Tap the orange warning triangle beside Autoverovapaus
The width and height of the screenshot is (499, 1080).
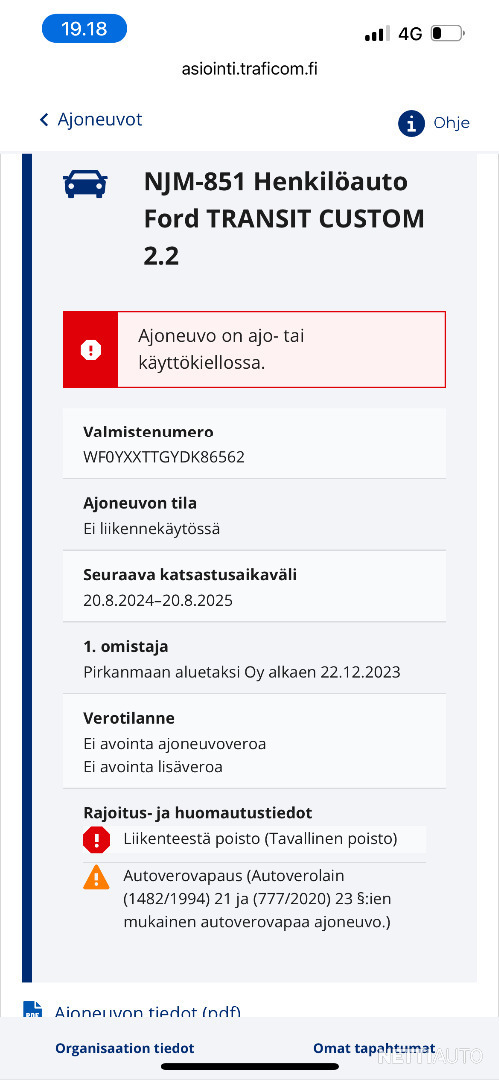pyautogui.click(x=96, y=878)
